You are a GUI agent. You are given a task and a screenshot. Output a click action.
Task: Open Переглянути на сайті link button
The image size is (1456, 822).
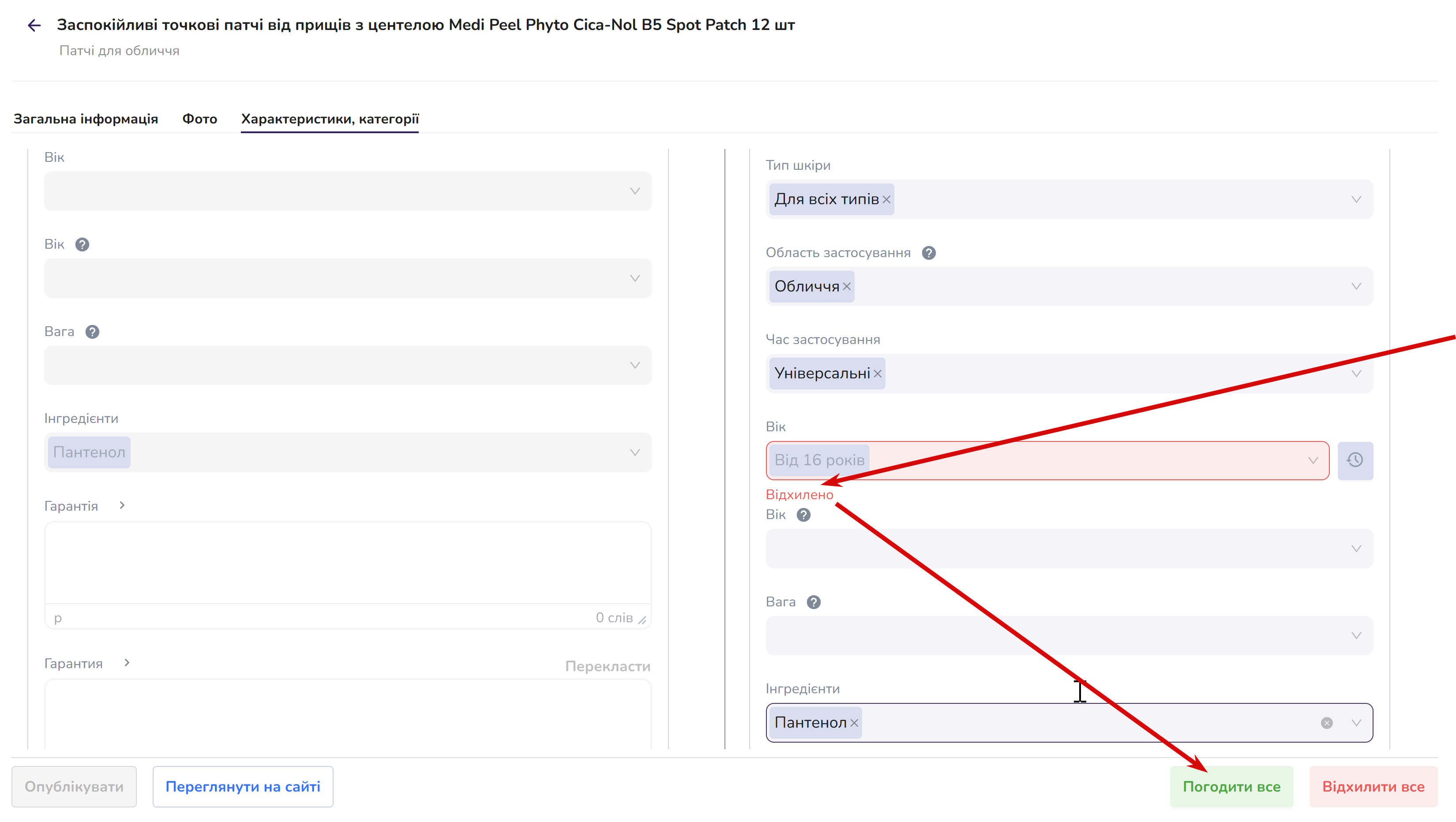point(243,786)
